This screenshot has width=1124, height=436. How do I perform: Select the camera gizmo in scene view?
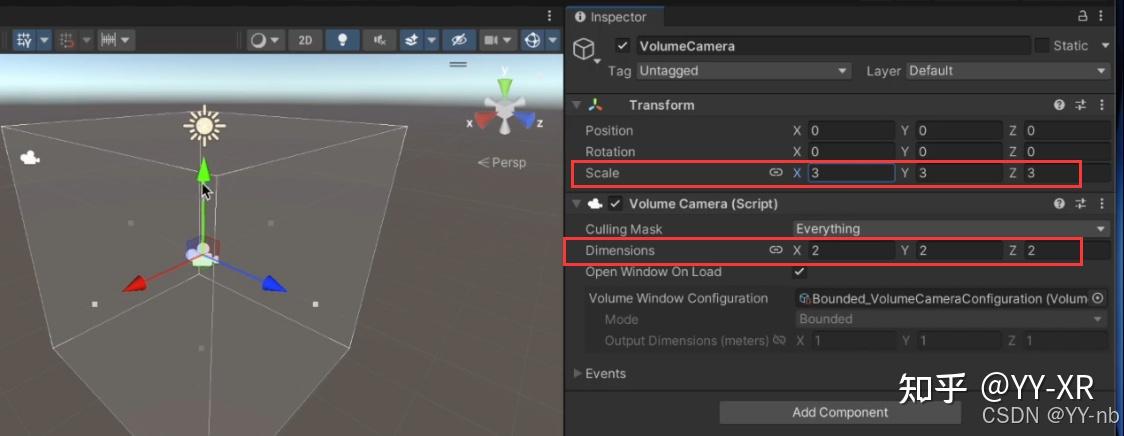pyautogui.click(x=29, y=157)
